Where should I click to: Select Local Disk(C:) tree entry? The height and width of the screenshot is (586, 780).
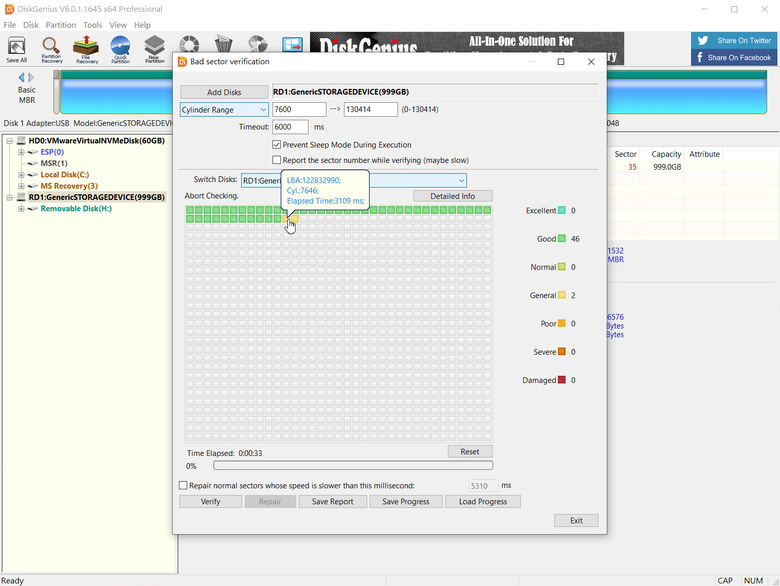(65, 175)
